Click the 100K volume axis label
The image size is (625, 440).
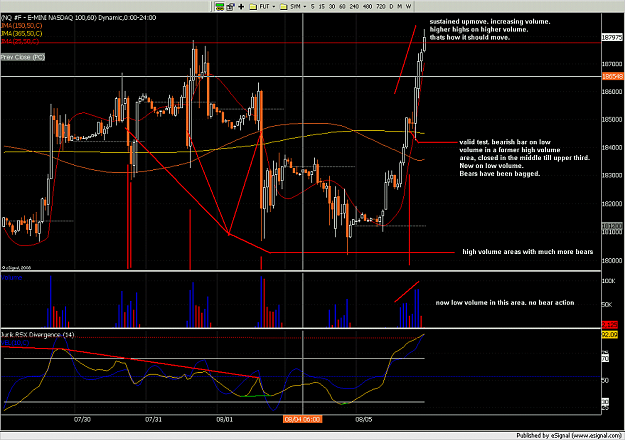tap(608, 281)
